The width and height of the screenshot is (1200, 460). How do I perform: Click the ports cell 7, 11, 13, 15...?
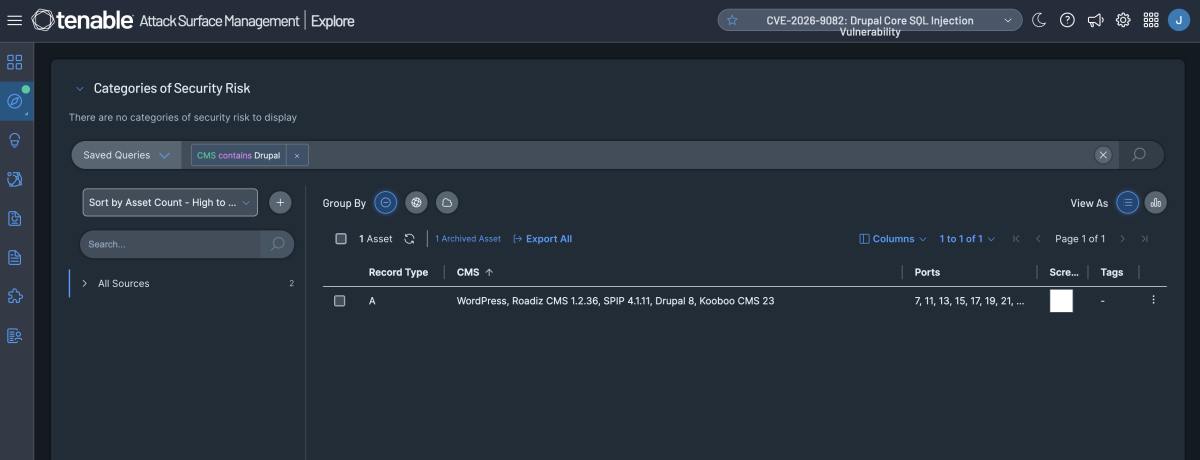coord(969,300)
